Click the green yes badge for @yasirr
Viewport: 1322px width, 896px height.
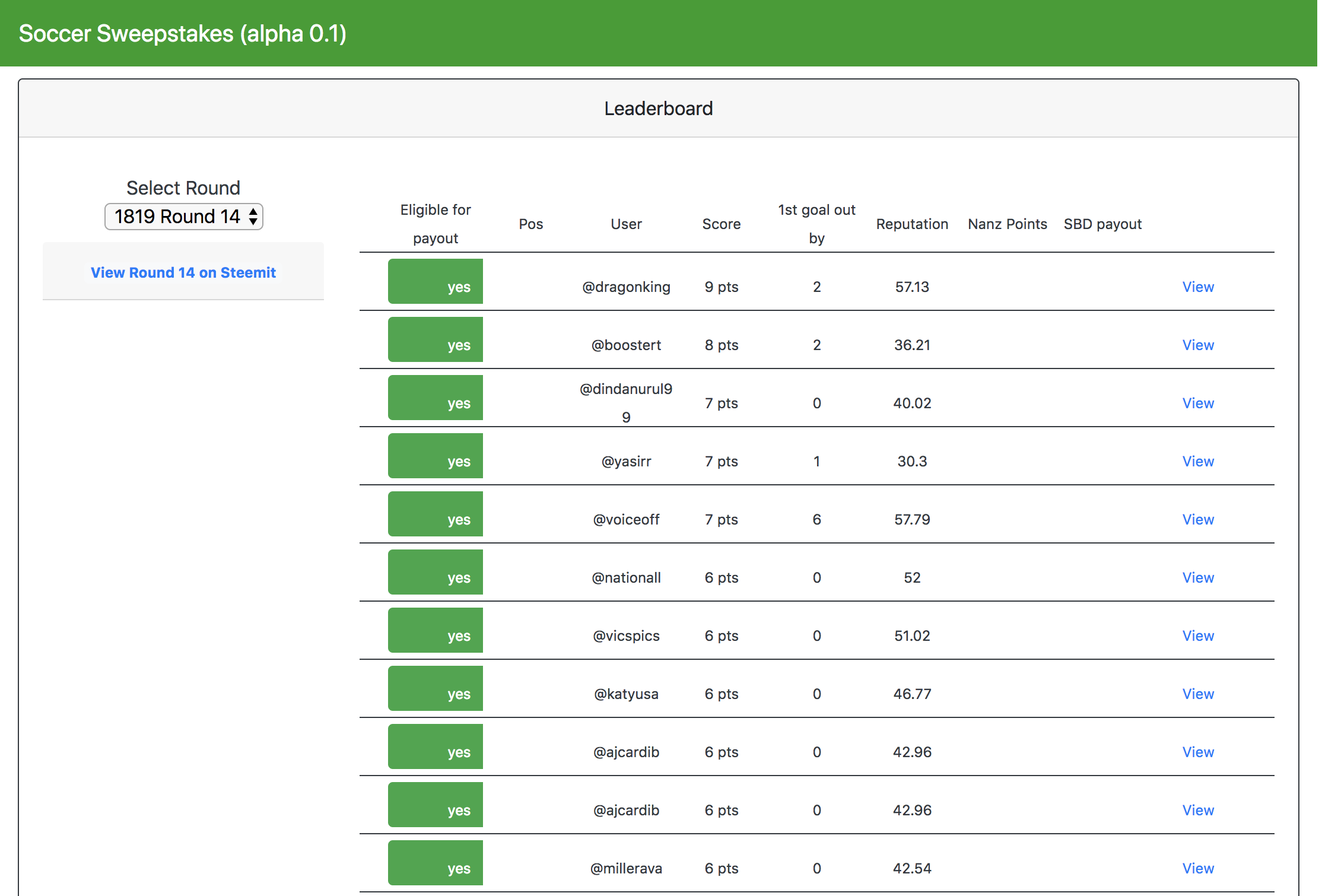point(436,456)
